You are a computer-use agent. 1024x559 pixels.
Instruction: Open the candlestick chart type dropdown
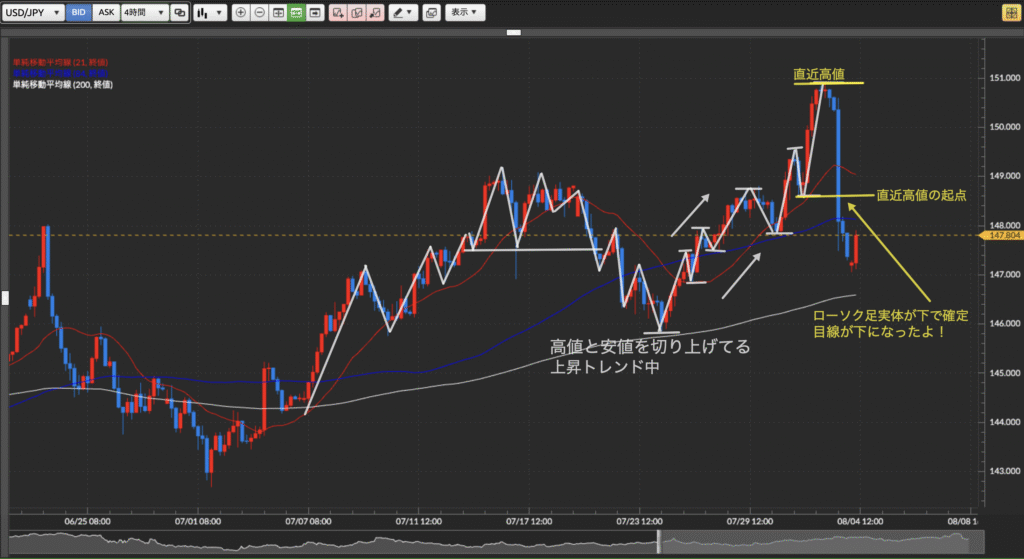[x=210, y=12]
